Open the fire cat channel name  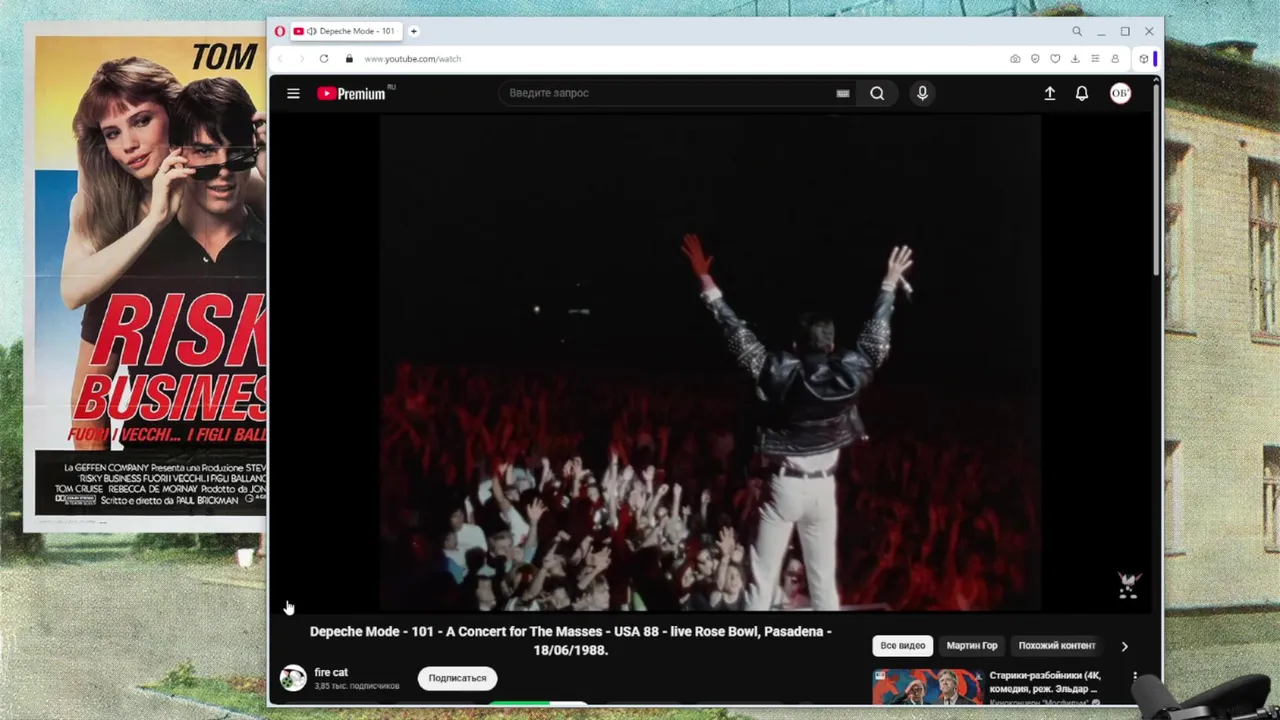click(x=331, y=672)
